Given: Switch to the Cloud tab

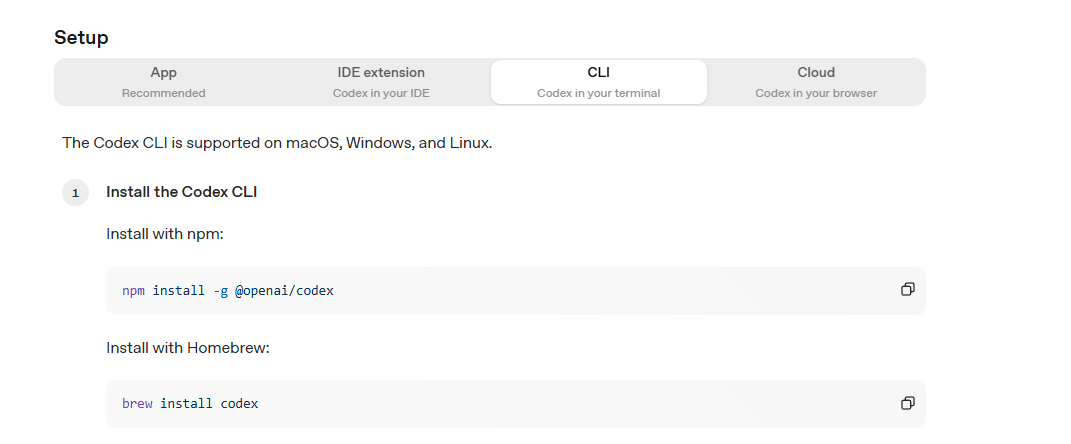Looking at the screenshot, I should coord(816,82).
